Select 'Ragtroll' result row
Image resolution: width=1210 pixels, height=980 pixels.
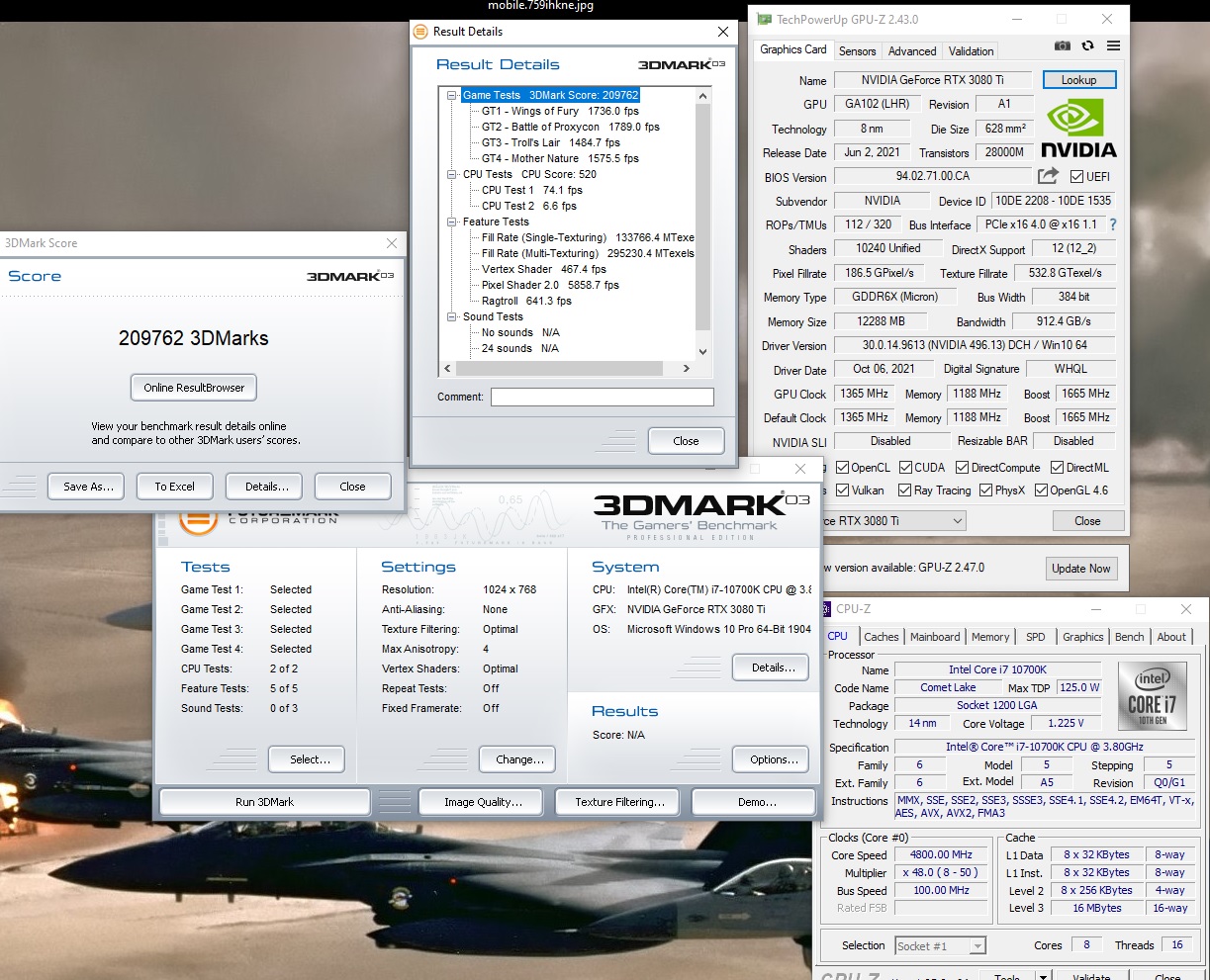click(x=526, y=302)
